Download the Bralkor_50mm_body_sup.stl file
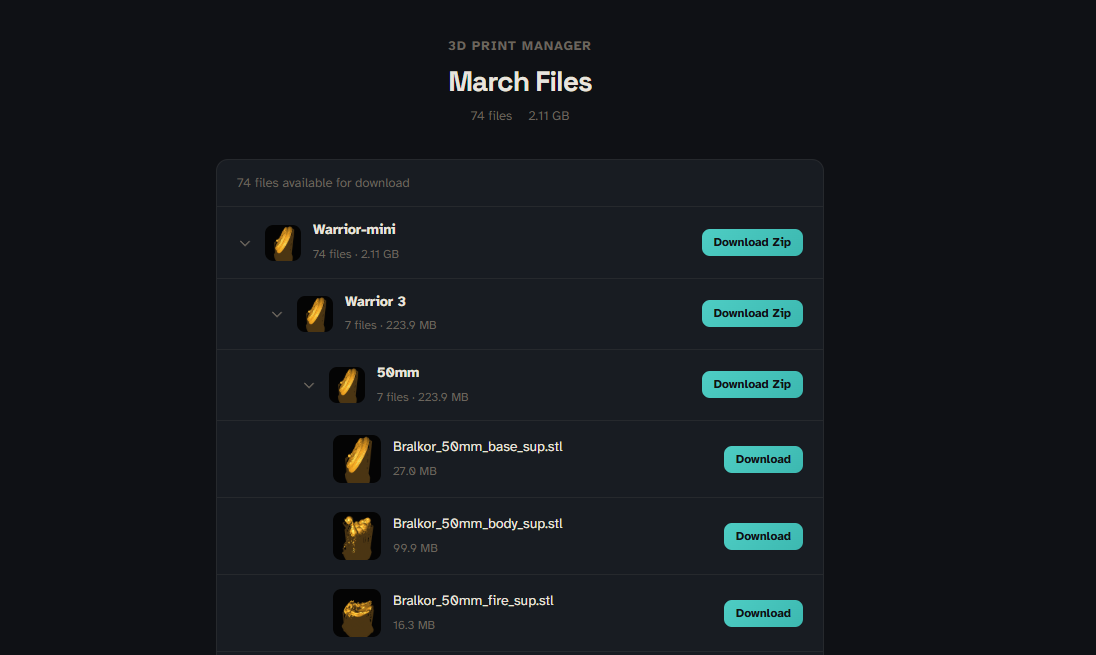1096x655 pixels. point(763,536)
